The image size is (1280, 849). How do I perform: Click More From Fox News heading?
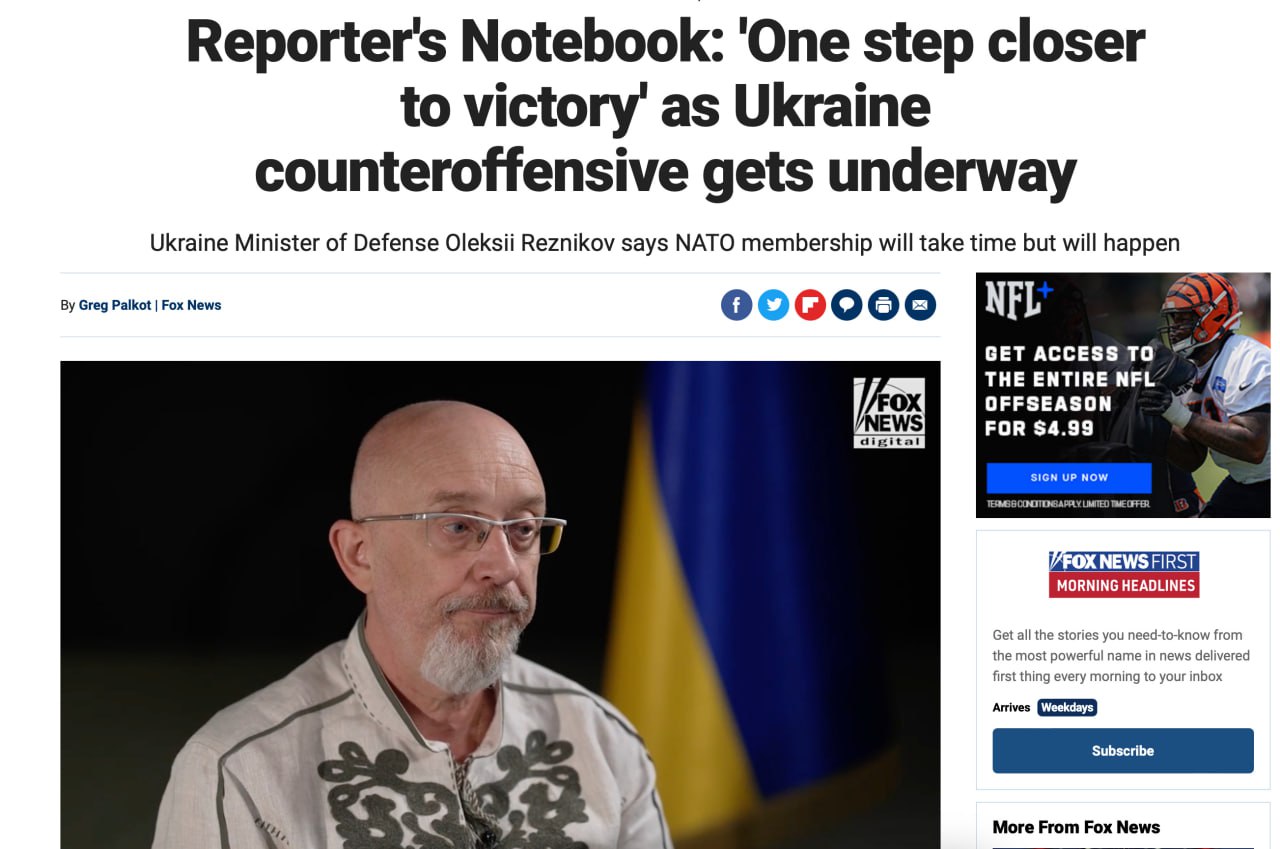pos(1076,827)
